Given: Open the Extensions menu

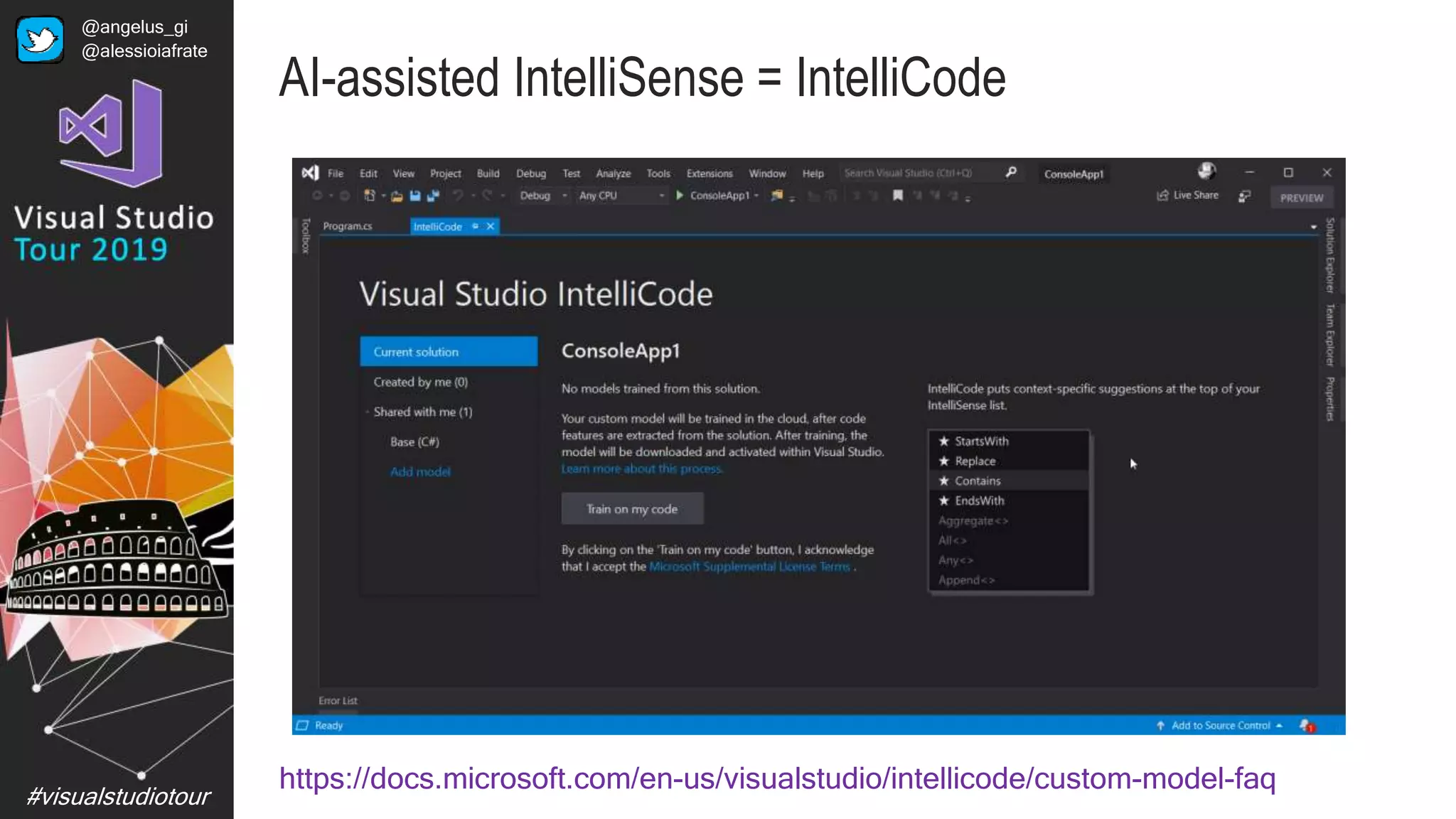Looking at the screenshot, I should (710, 173).
